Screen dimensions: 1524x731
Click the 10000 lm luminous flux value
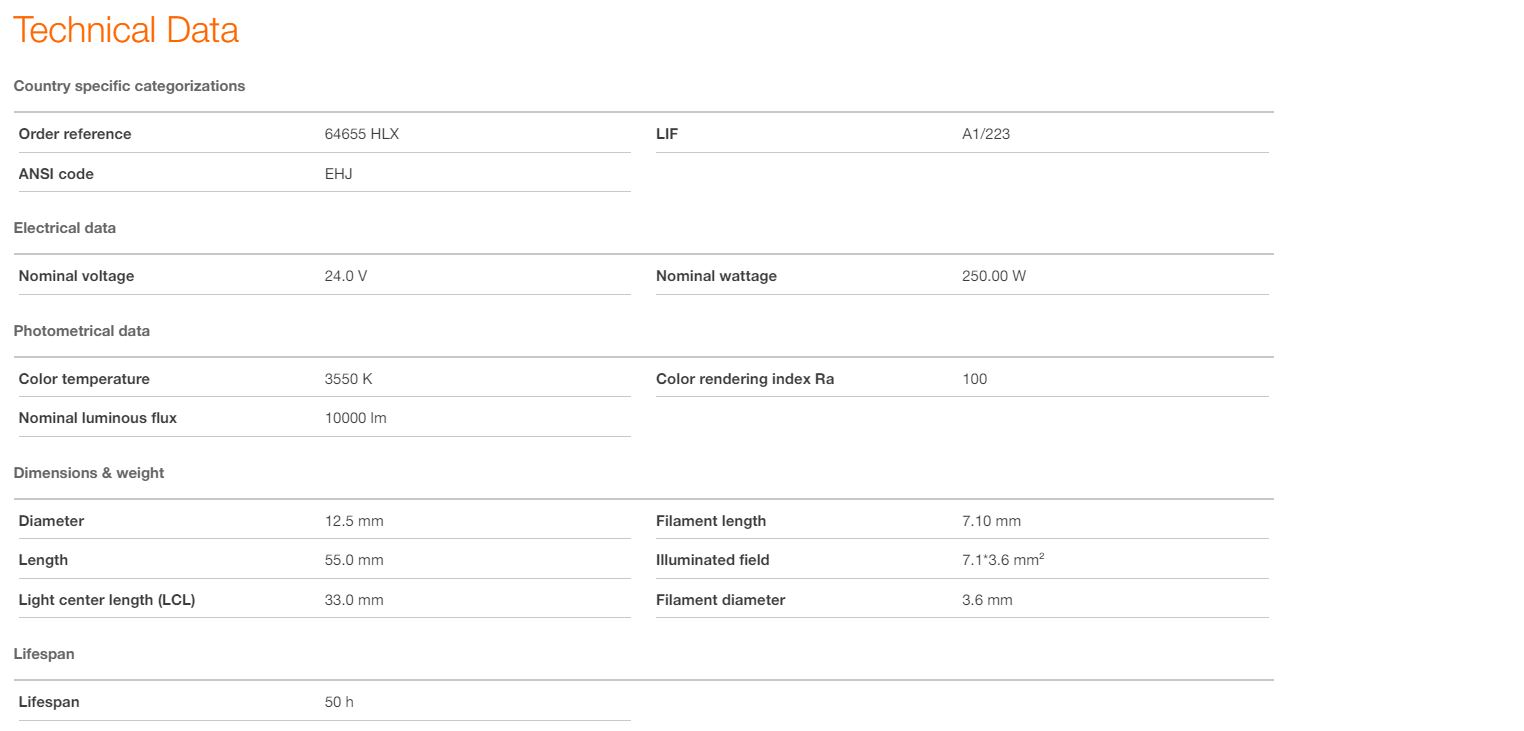tap(355, 418)
